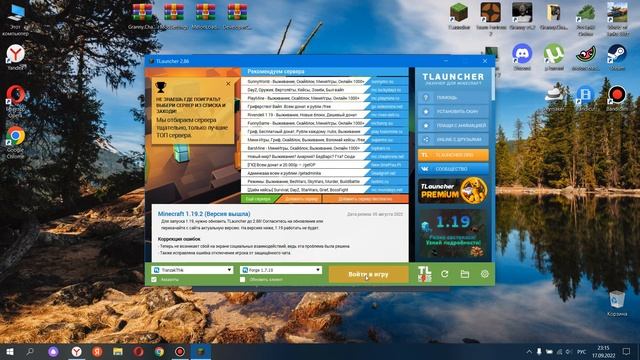Click the Рекомендуем сервера header

276,71
